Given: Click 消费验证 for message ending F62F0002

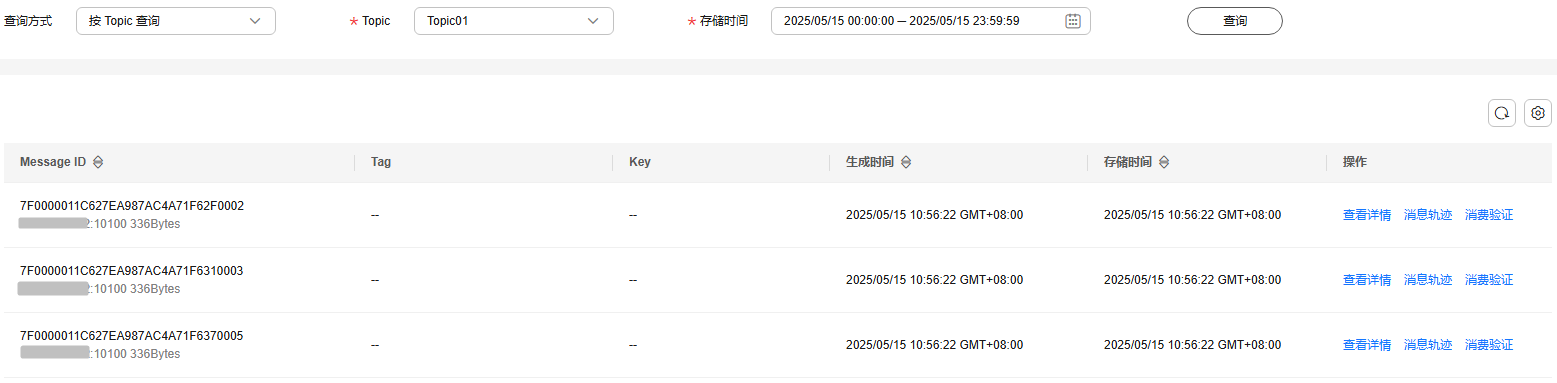Looking at the screenshot, I should 1489,215.
